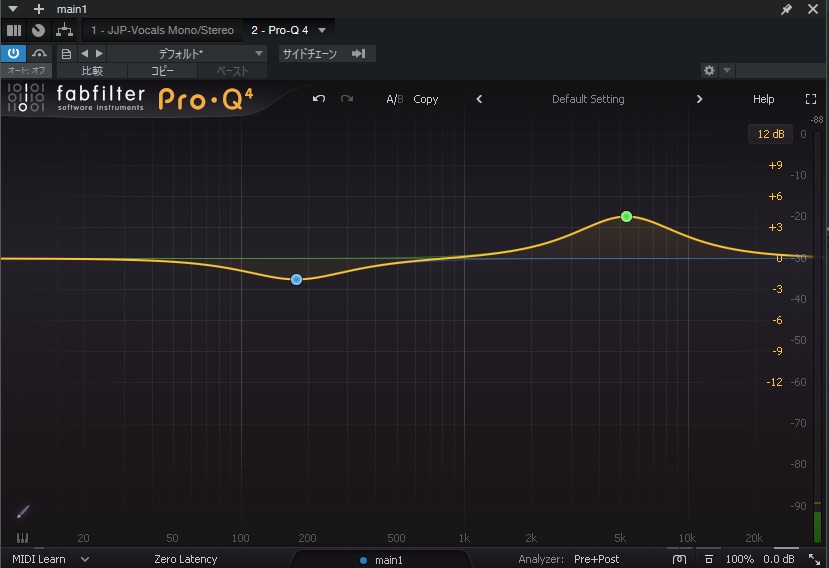
Task: Click the MIDI Learn button
Action: [39, 559]
